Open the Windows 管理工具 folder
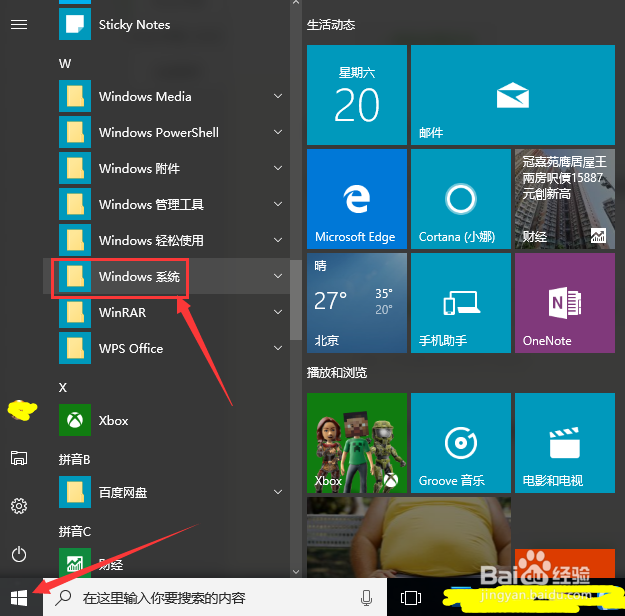Screen dimensions: 625x616 click(x=166, y=204)
